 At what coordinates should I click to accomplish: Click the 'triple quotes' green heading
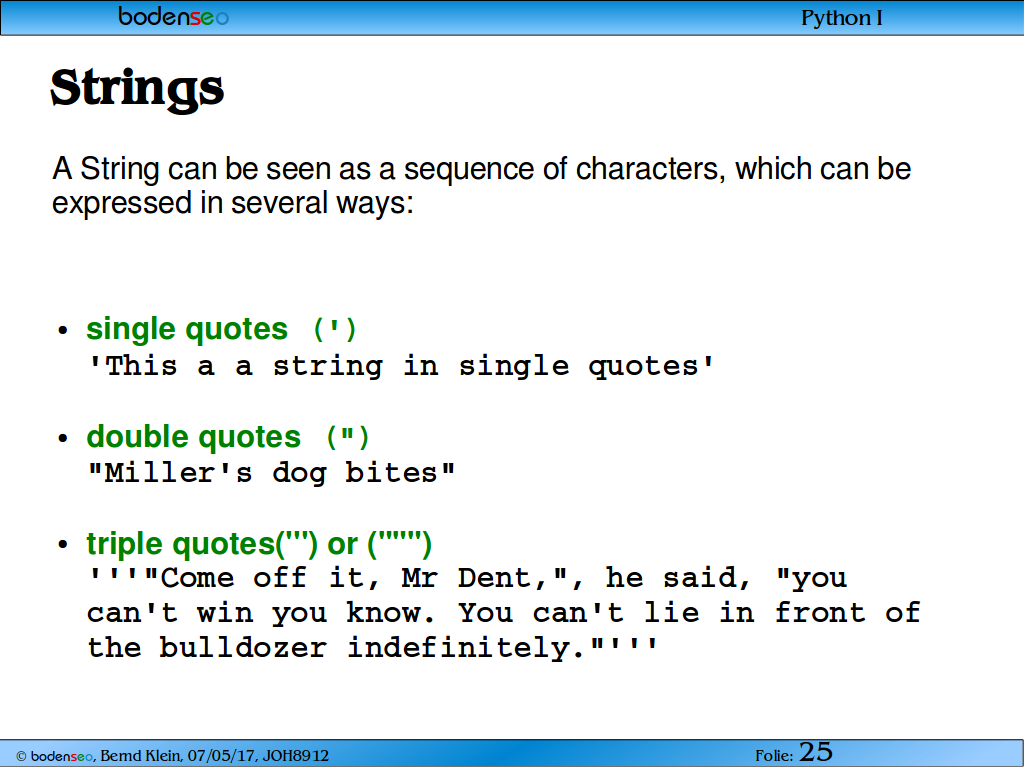[x=259, y=544]
